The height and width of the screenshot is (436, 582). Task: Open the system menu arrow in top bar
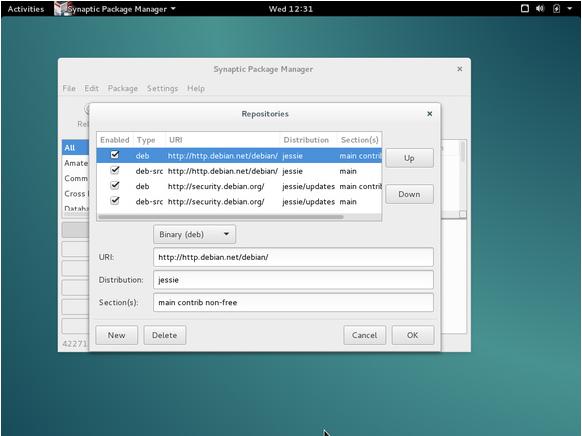[569, 9]
